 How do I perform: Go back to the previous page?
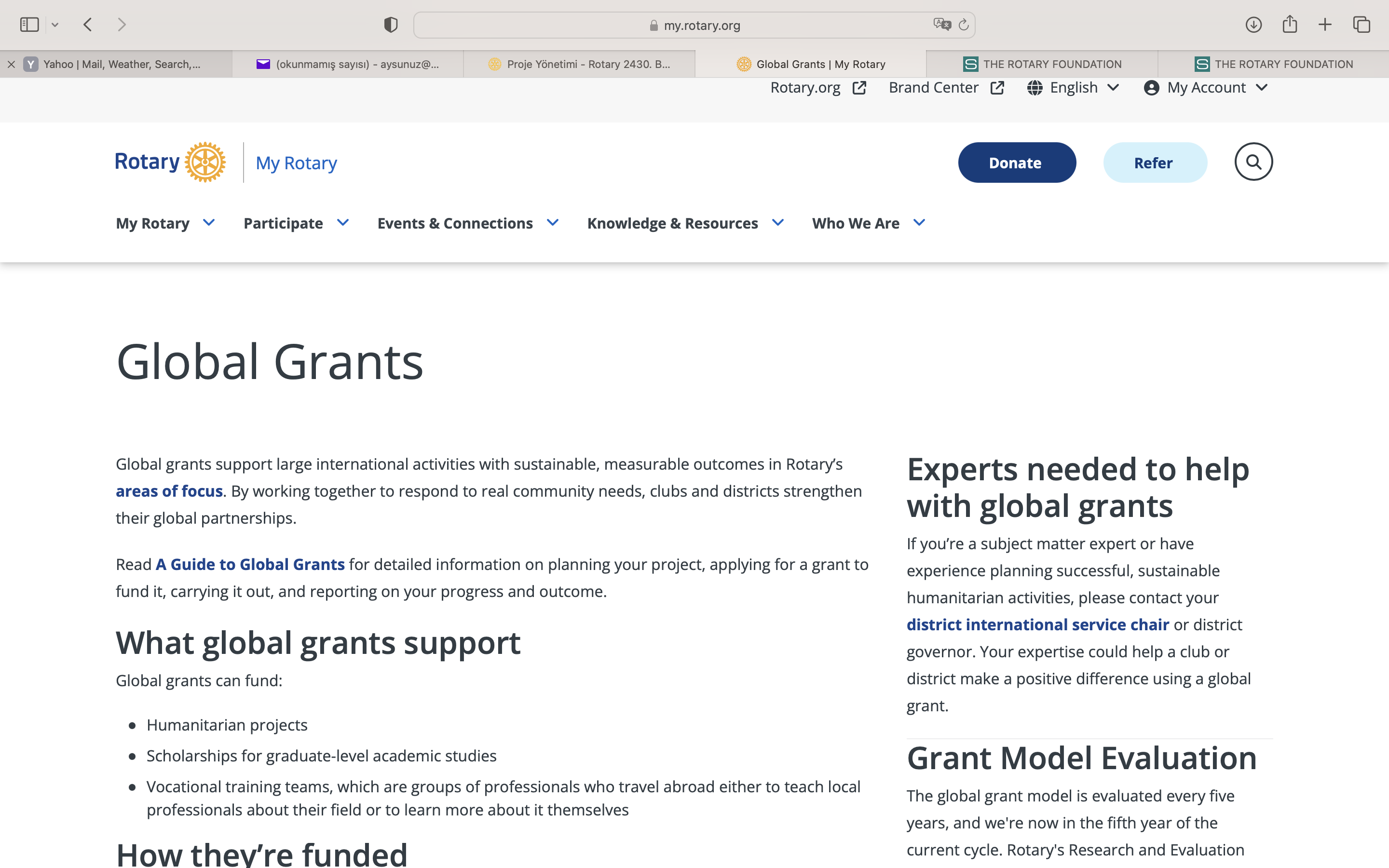tap(88, 25)
